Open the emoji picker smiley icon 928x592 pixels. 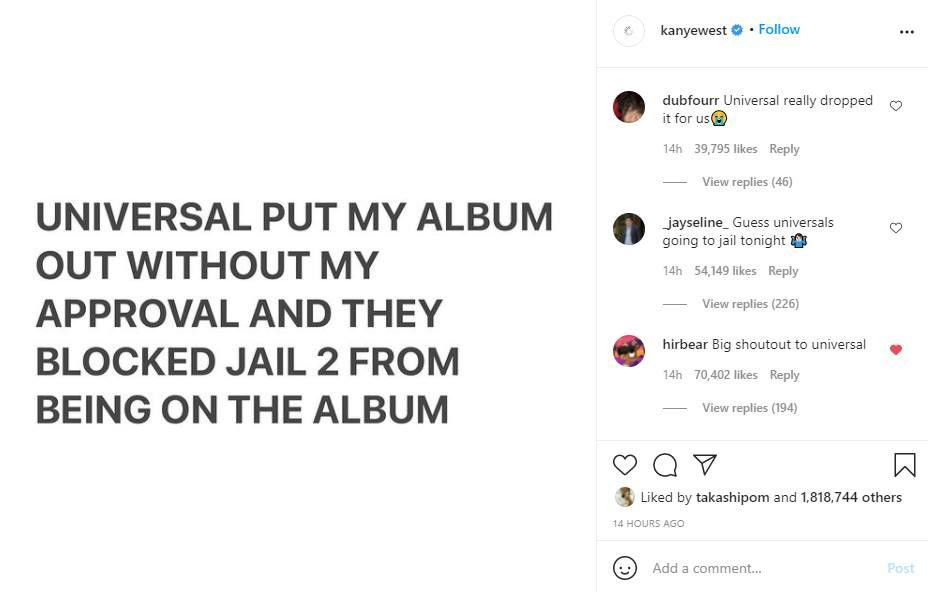[x=625, y=568]
